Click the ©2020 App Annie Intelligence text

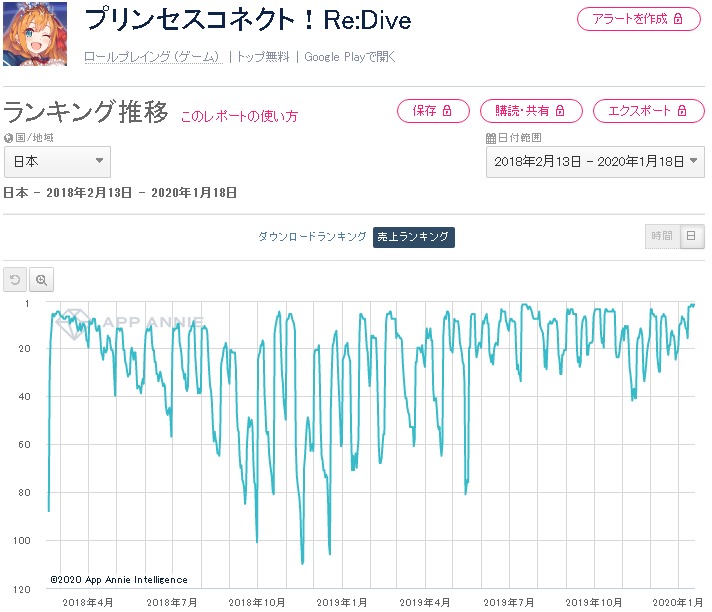(x=119, y=580)
